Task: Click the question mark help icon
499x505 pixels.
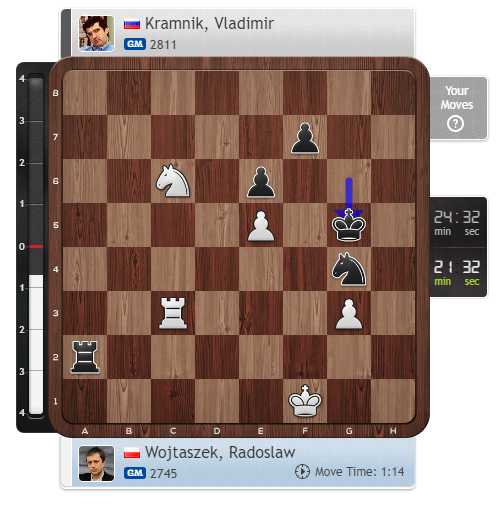Action: coord(455,124)
